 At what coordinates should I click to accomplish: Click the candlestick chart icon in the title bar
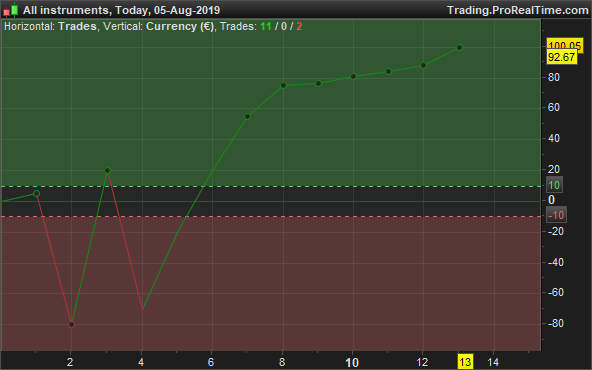[x=11, y=10]
